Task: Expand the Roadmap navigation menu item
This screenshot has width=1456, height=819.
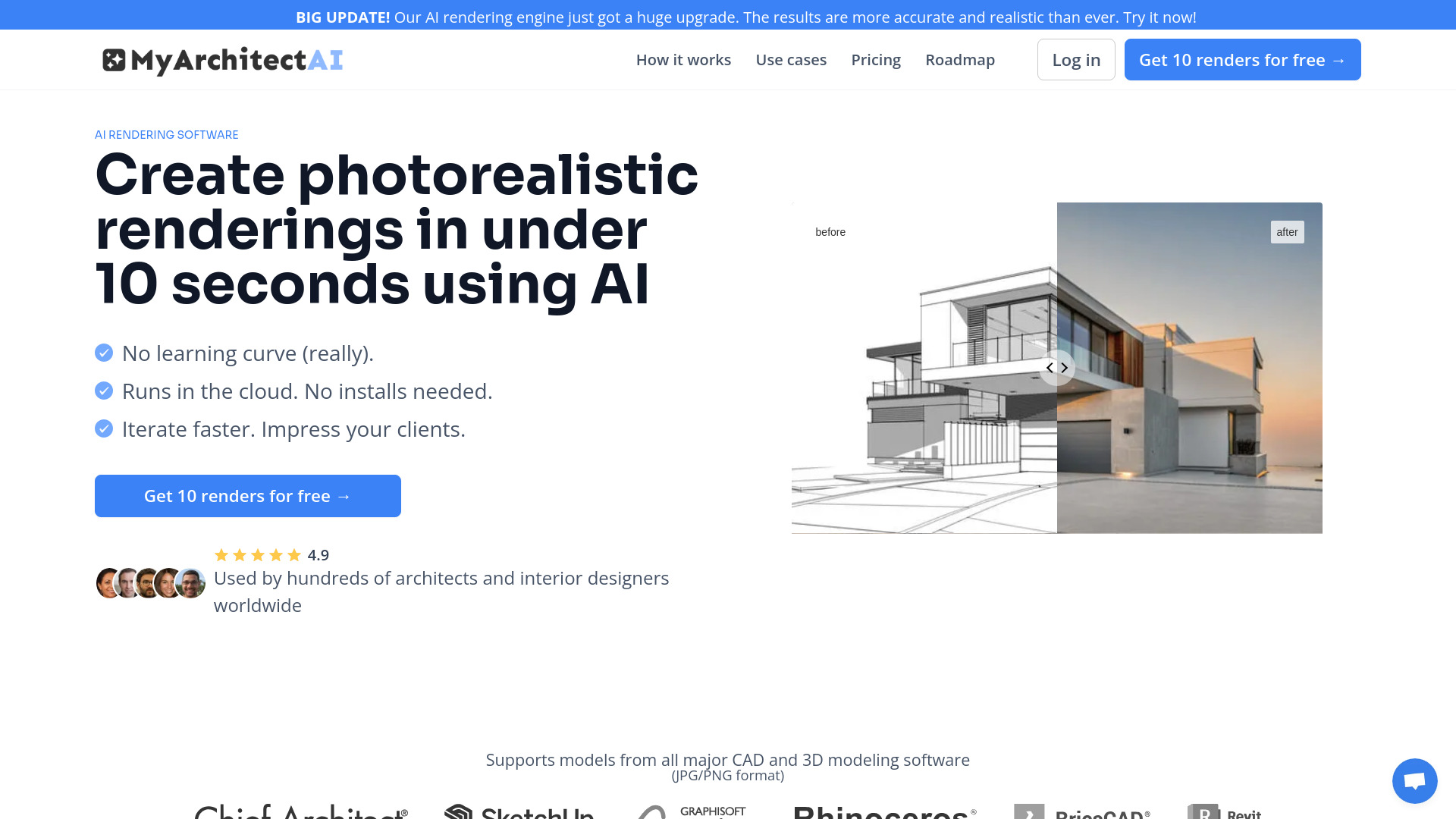Action: coord(960,59)
